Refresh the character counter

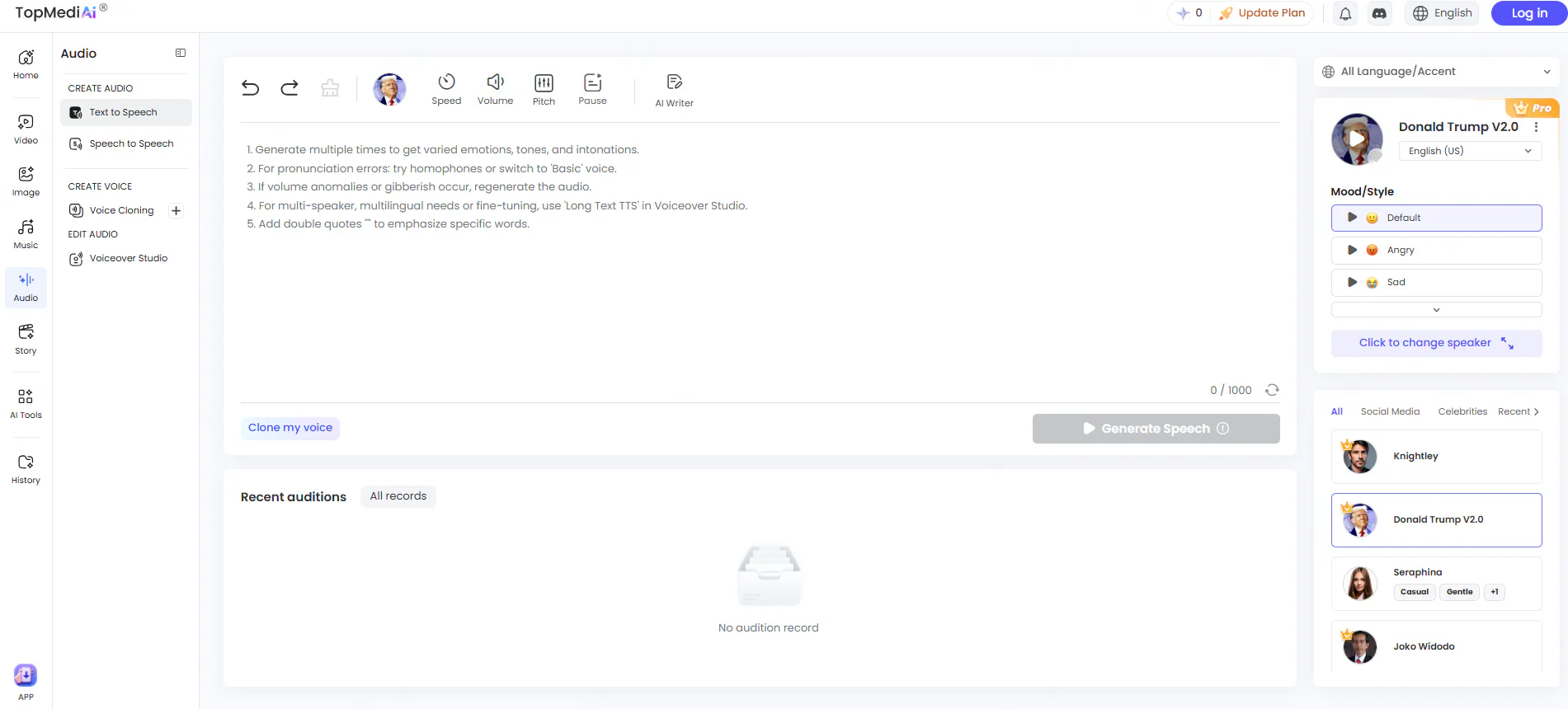pyautogui.click(x=1273, y=390)
